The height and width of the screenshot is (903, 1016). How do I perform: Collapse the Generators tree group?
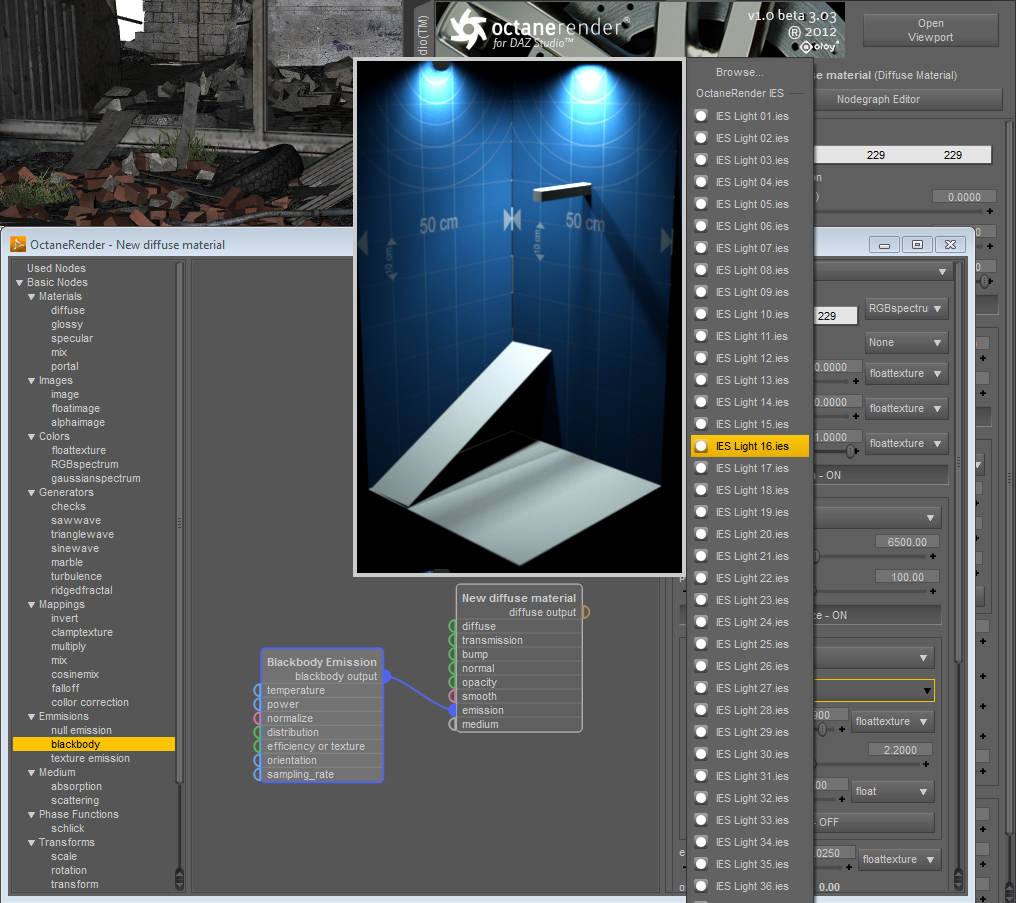[31, 493]
